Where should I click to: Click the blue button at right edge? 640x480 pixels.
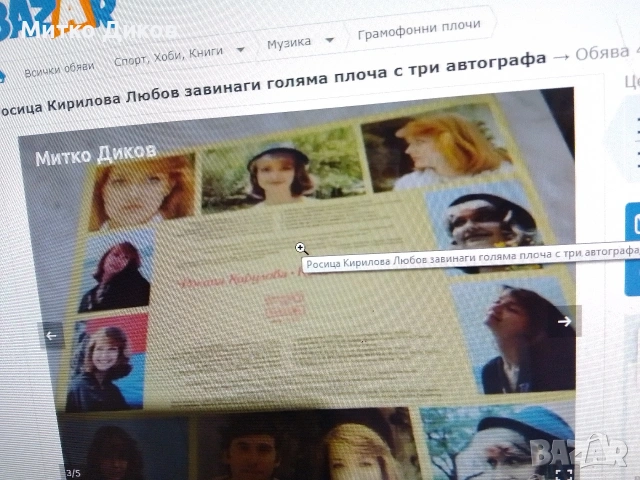point(632,249)
